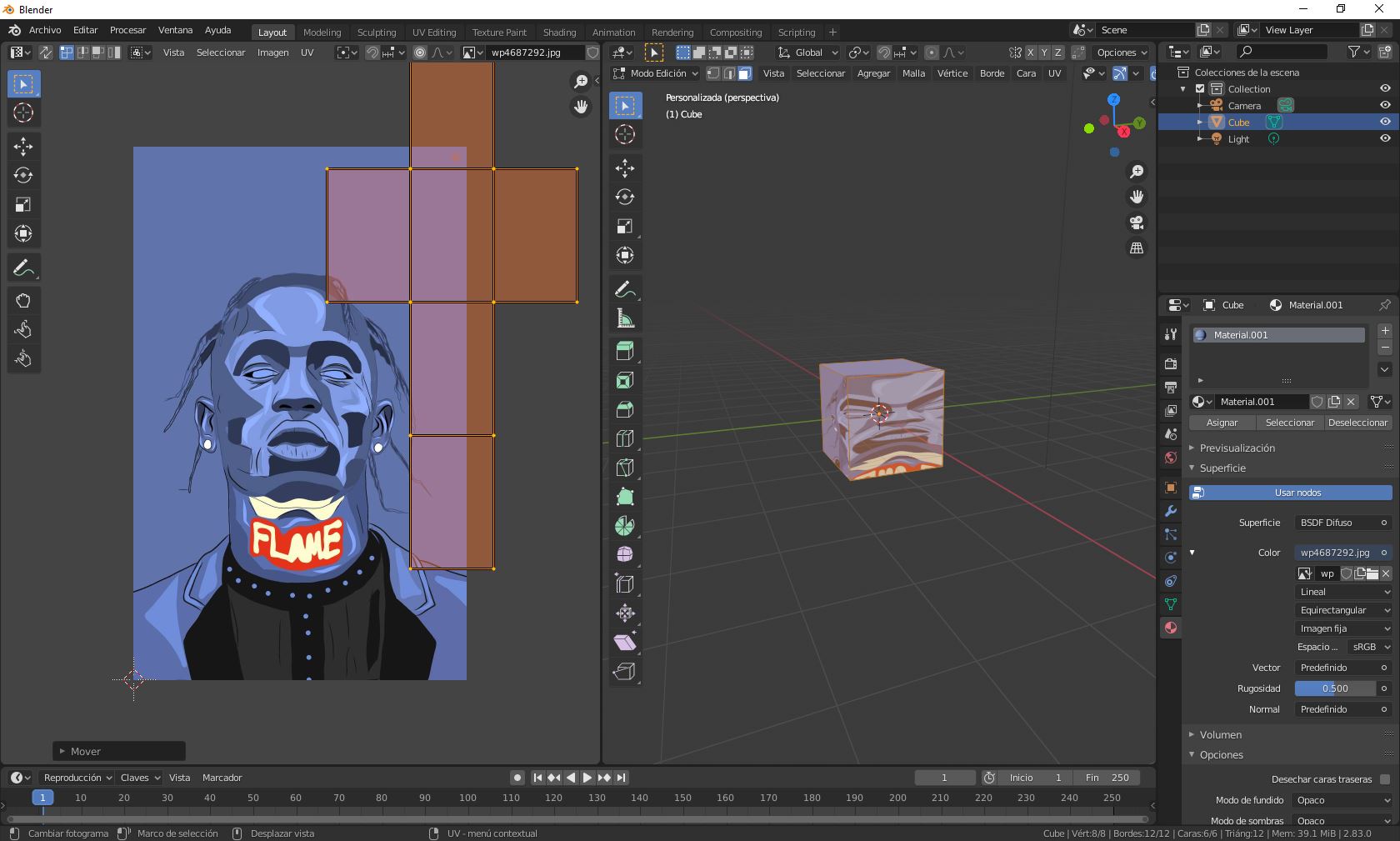Jump to the timeline end frame button
This screenshot has height=841, width=1400.
click(x=621, y=778)
